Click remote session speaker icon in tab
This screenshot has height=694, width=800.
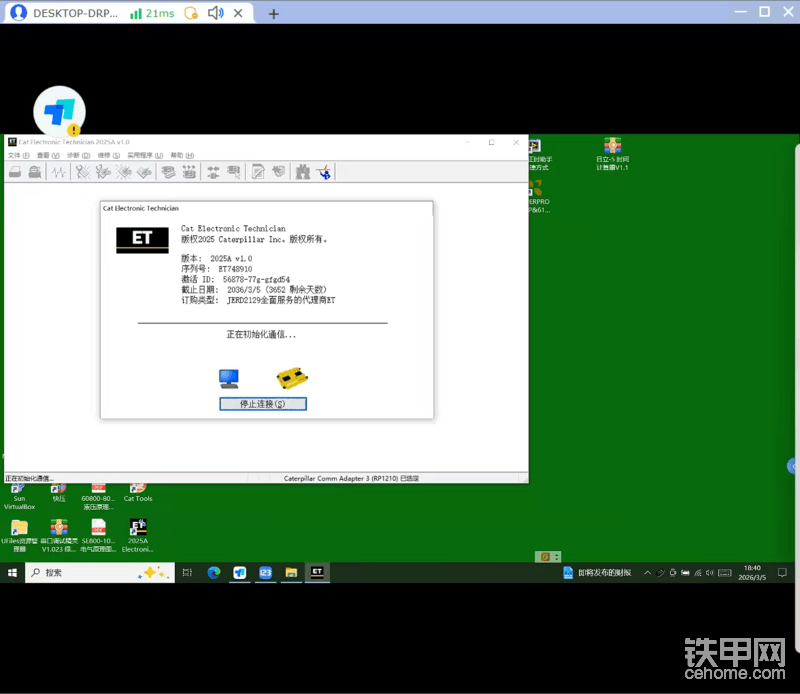point(215,13)
